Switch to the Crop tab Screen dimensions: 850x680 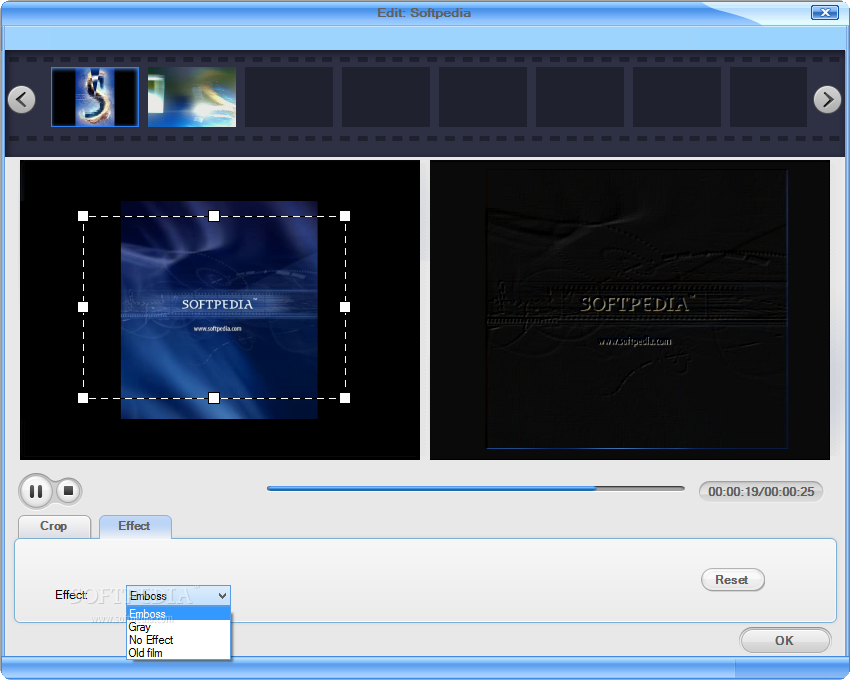54,527
